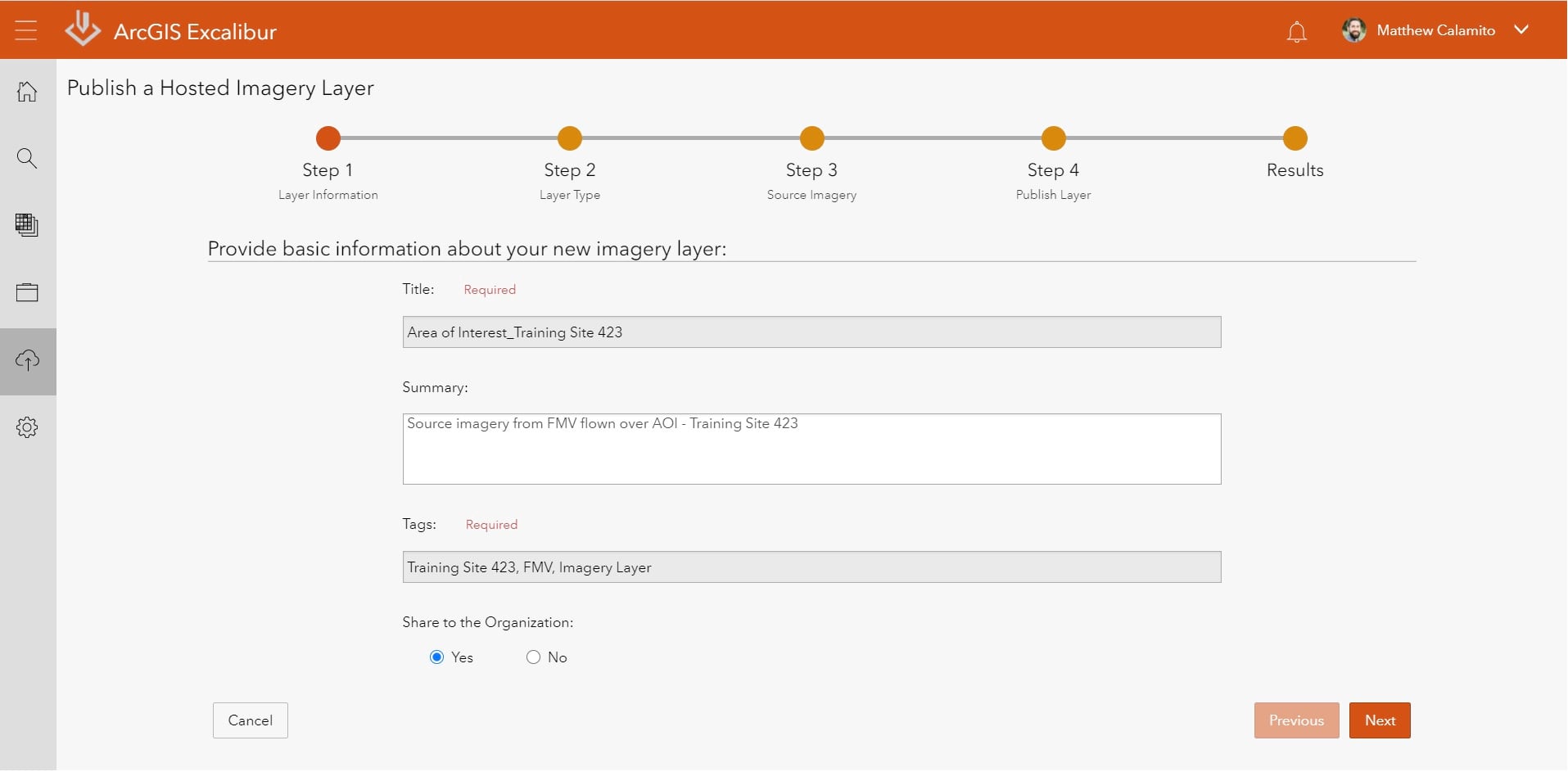The height and width of the screenshot is (772, 1568).
Task: Click inside the Title text field
Action: coord(811,332)
